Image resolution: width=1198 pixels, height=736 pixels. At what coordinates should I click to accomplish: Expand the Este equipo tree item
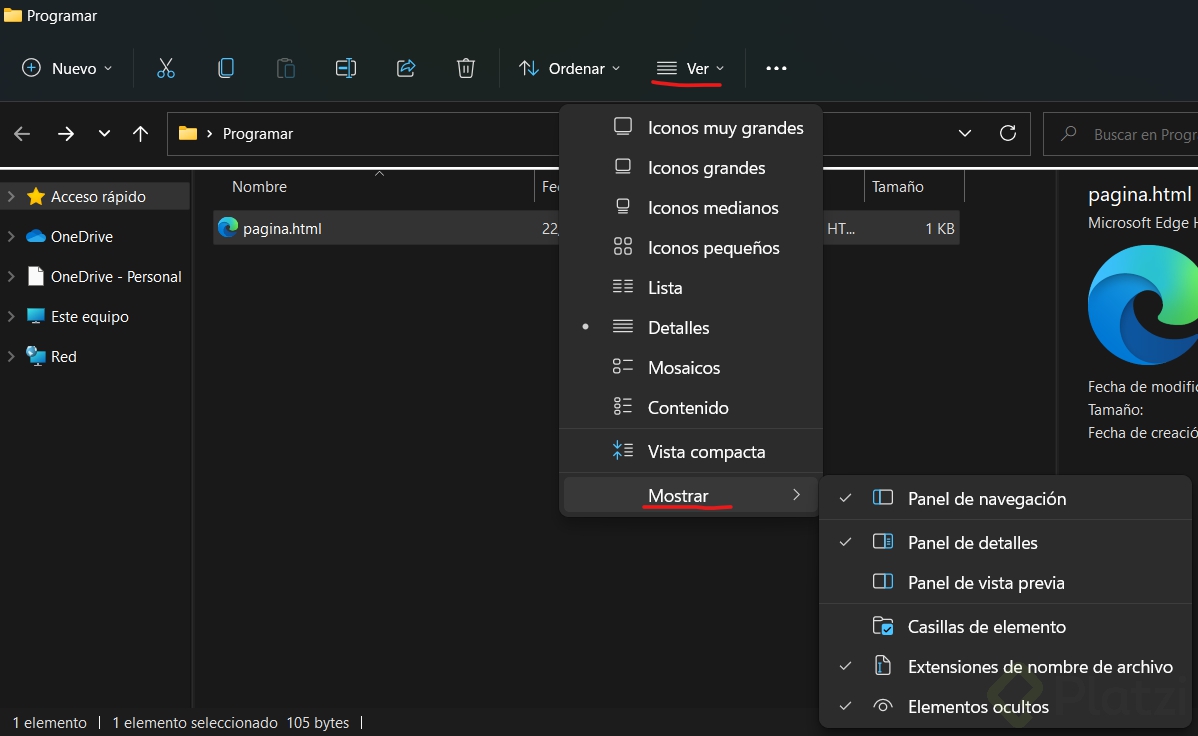point(12,316)
